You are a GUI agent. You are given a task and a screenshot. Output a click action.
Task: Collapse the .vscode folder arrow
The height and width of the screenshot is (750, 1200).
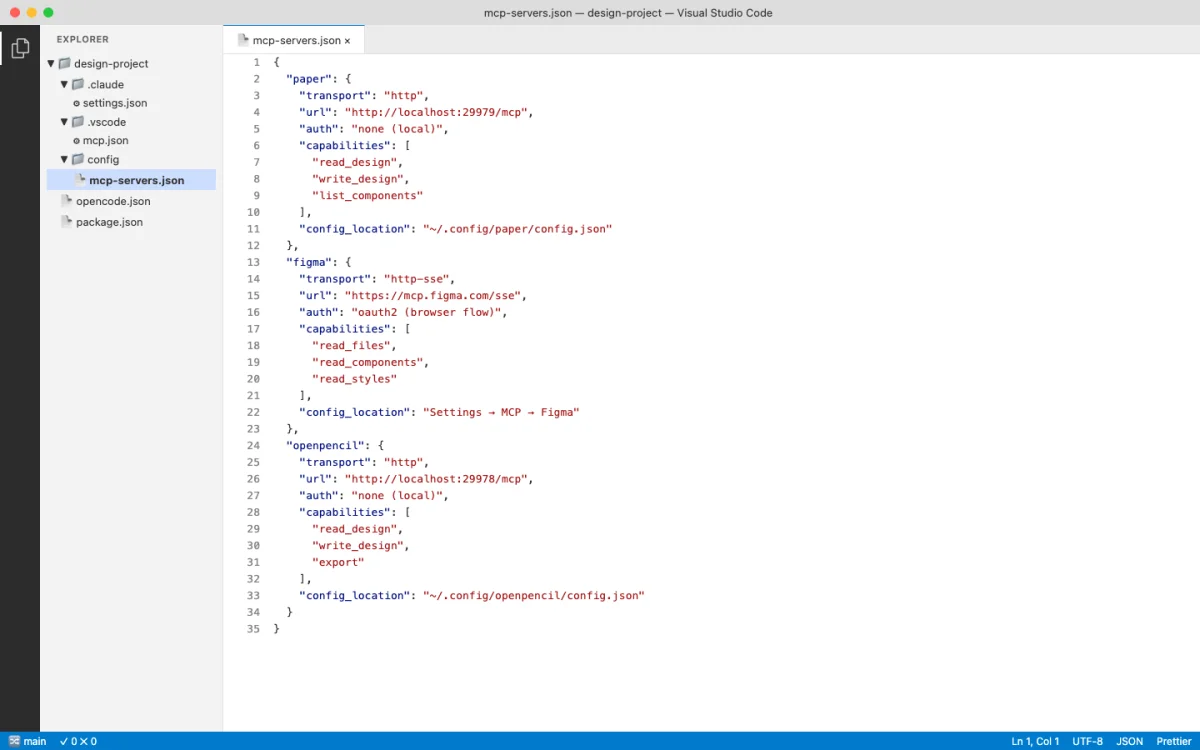click(64, 122)
